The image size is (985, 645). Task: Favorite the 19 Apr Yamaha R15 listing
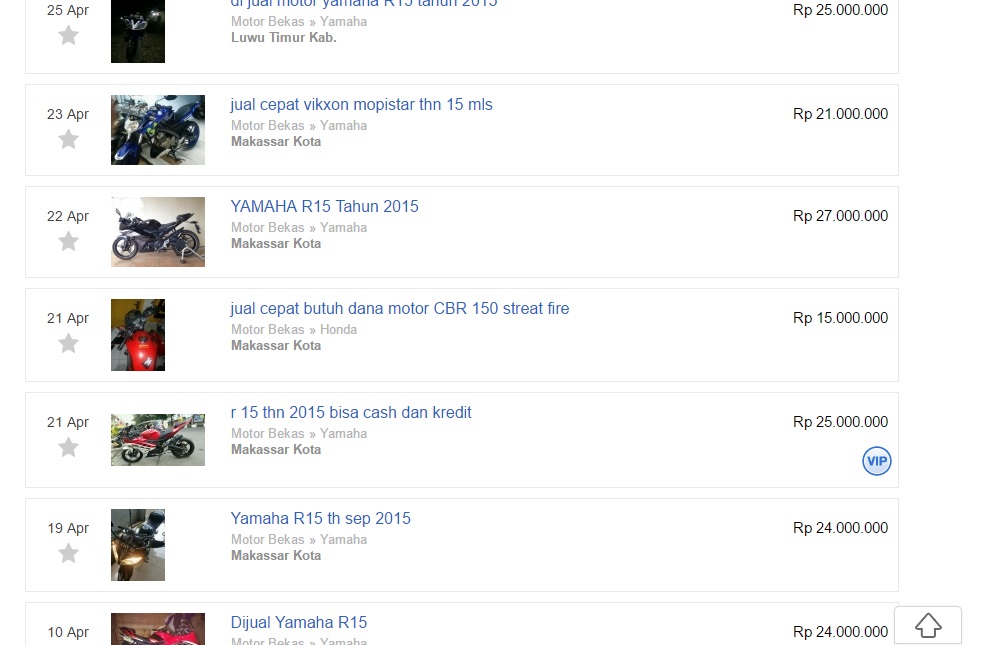coord(68,553)
